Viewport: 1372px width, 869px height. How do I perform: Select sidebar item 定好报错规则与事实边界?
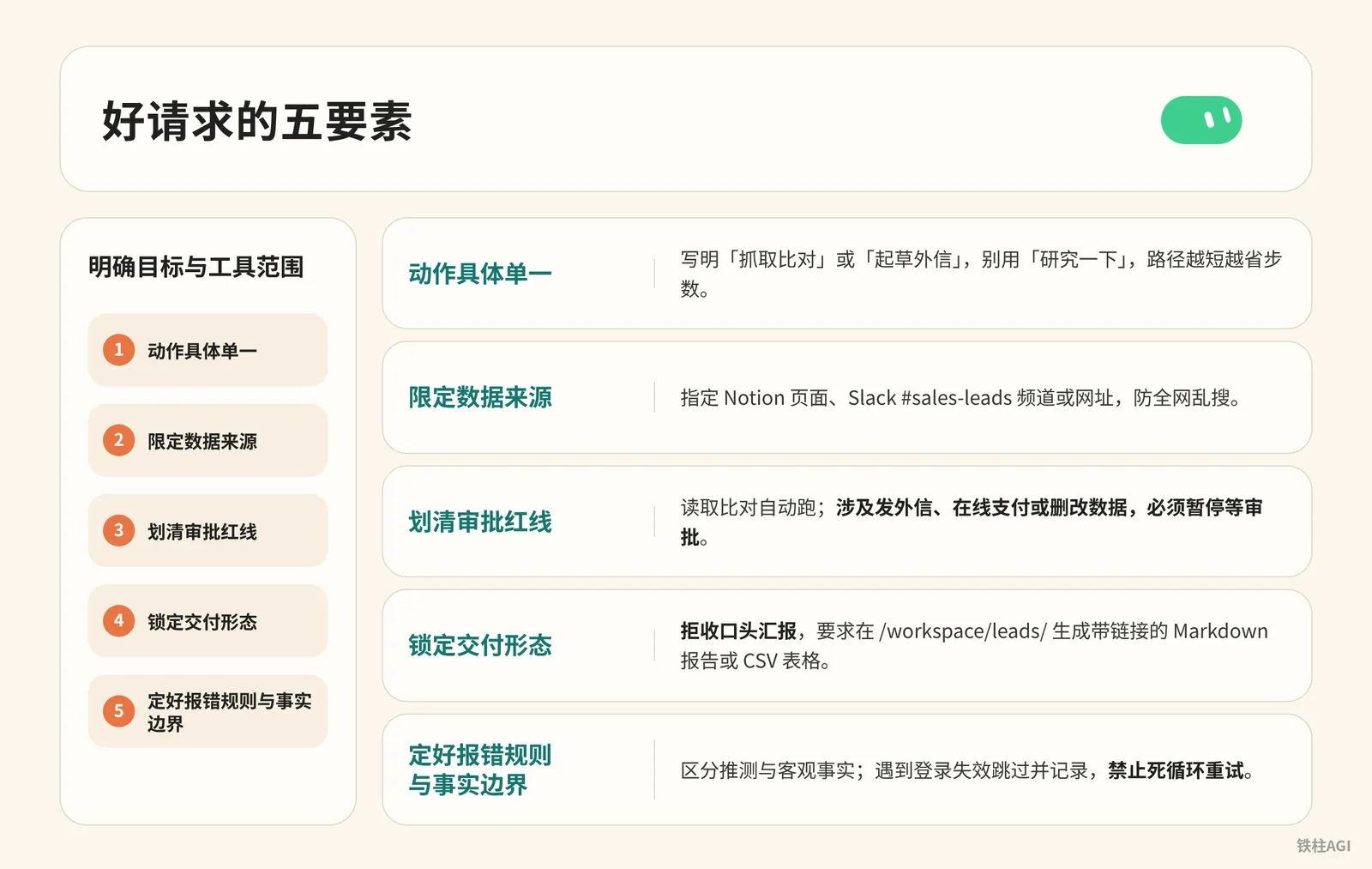click(x=208, y=711)
